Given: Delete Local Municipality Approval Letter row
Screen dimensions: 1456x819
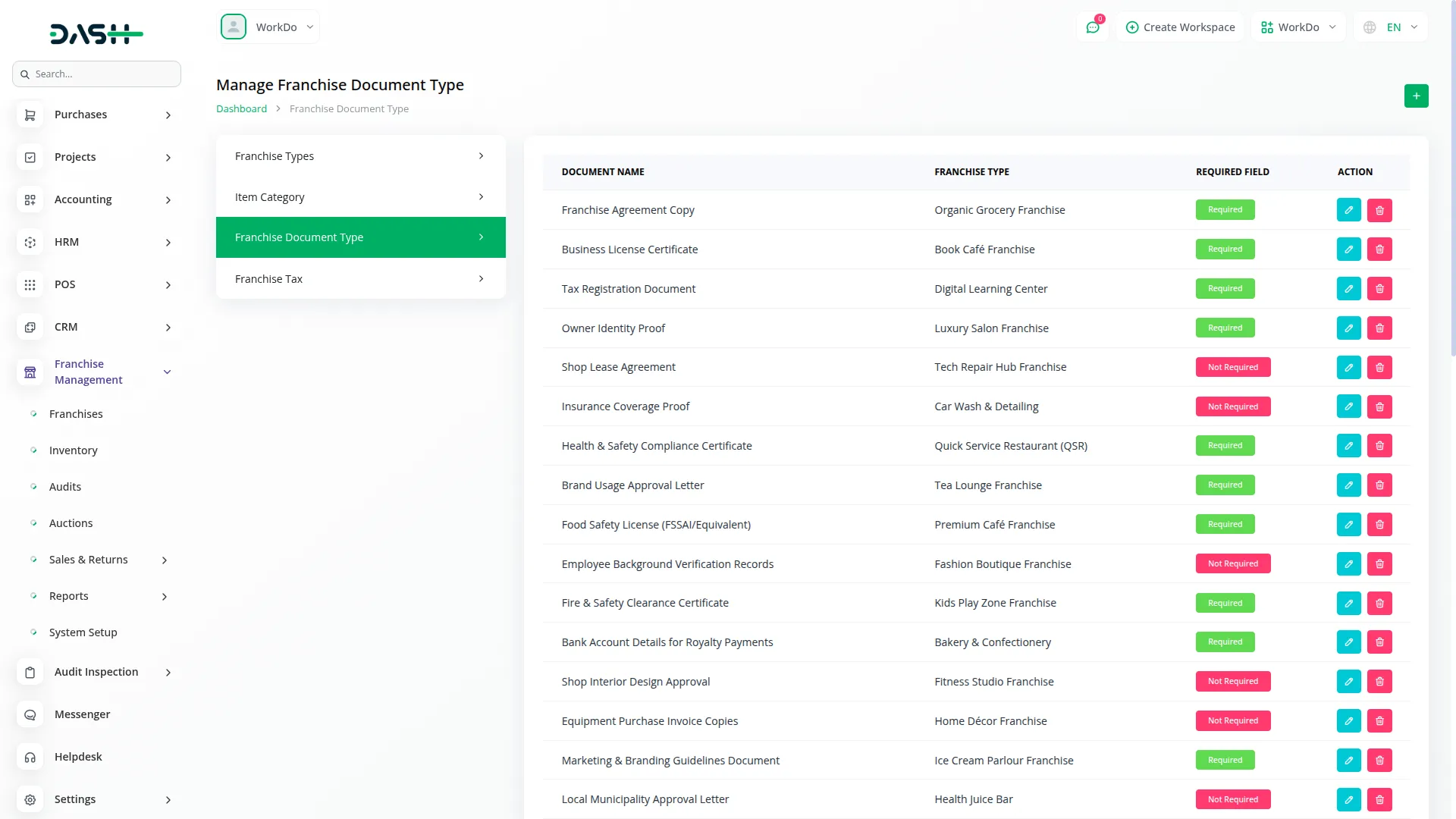Looking at the screenshot, I should coord(1379,799).
